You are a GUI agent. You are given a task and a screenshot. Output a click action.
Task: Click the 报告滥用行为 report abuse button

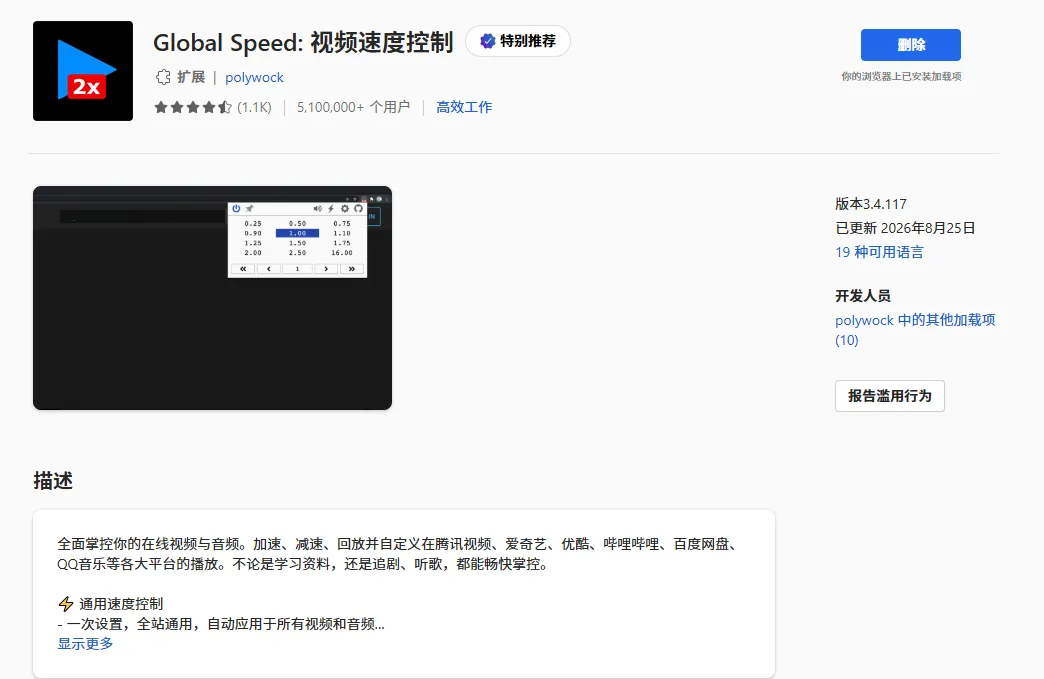[x=890, y=396]
